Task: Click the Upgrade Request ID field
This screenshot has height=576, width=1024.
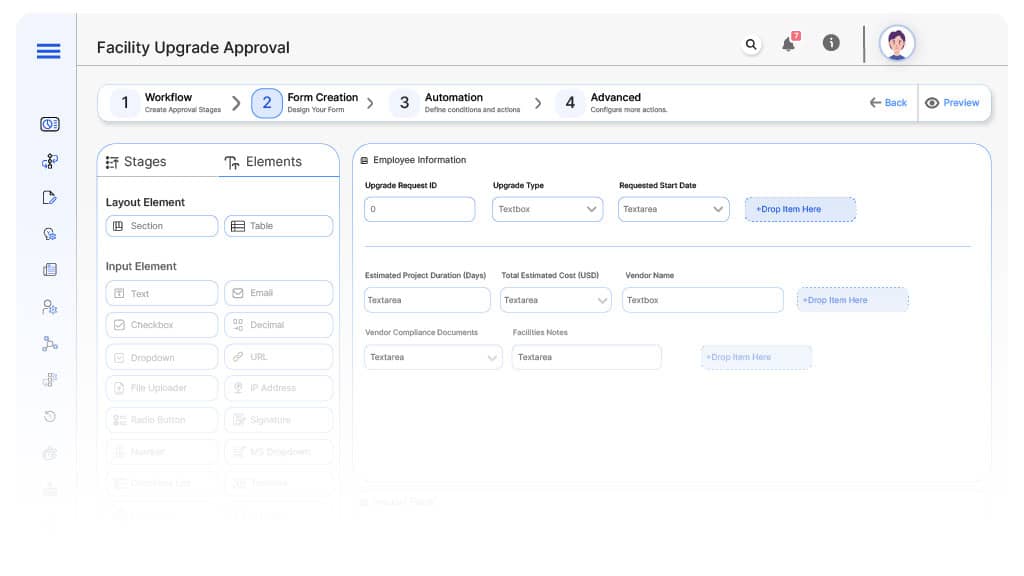Action: tap(419, 209)
